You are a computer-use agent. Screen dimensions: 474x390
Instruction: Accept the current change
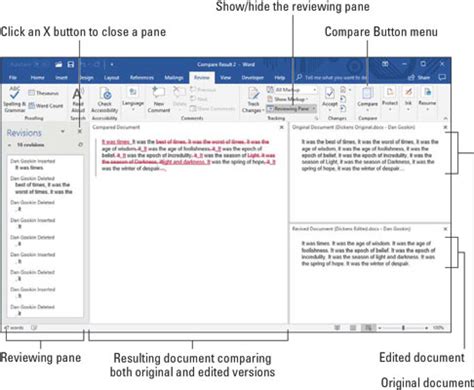tap(330, 95)
